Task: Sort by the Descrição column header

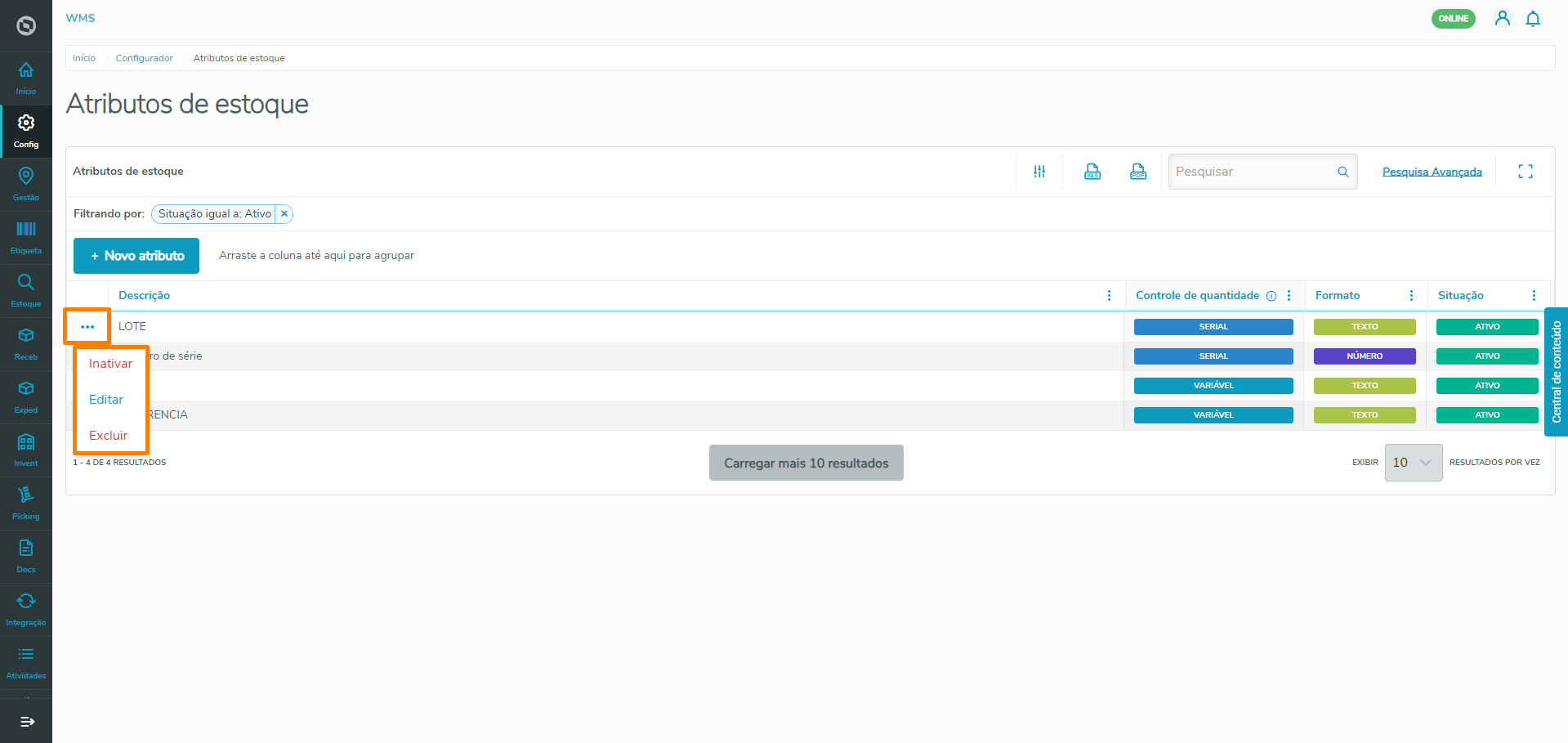Action: pos(144,296)
